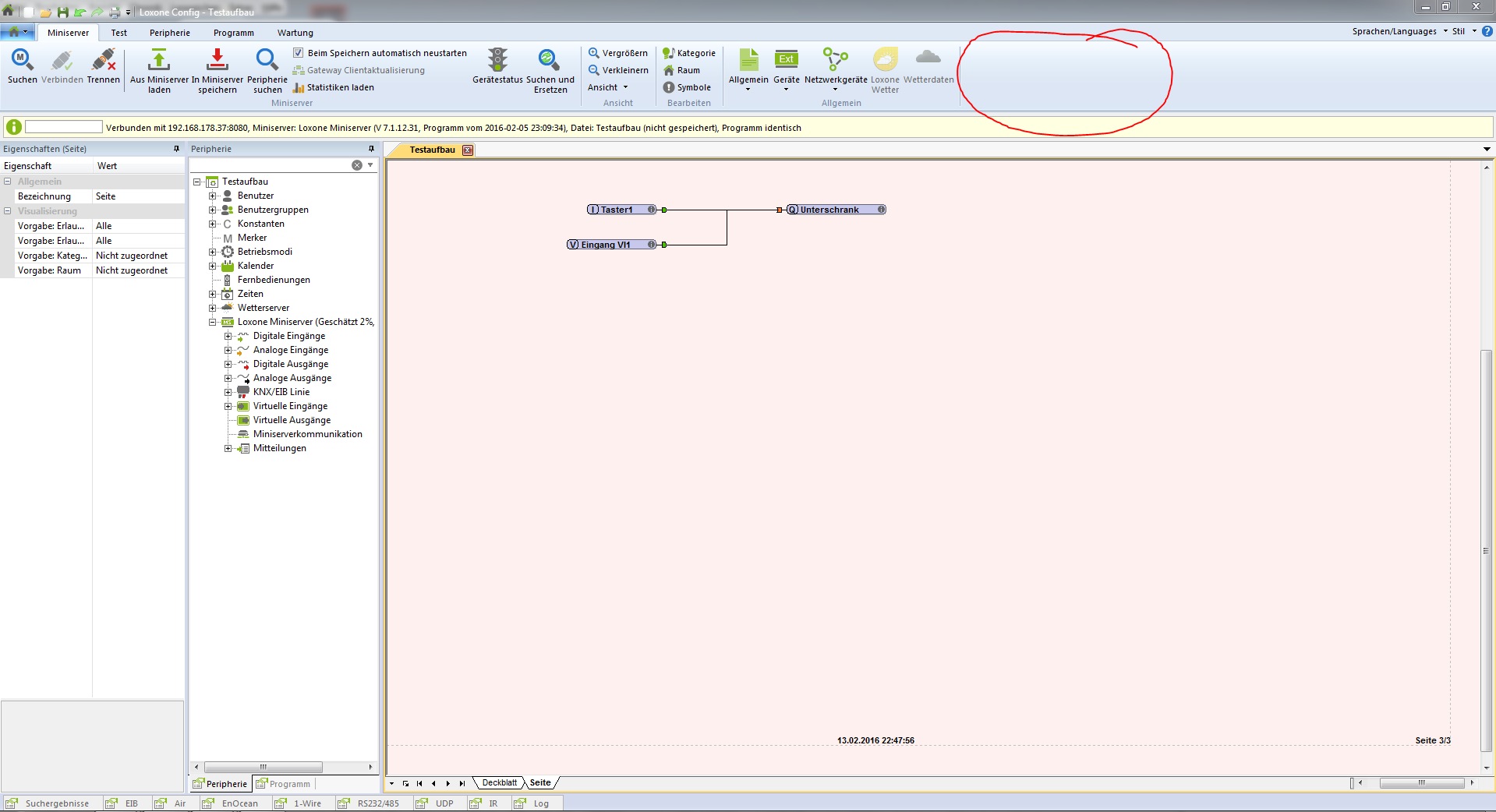1496x812 pixels.
Task: Click the Trennen disconnect icon
Action: 103,61
